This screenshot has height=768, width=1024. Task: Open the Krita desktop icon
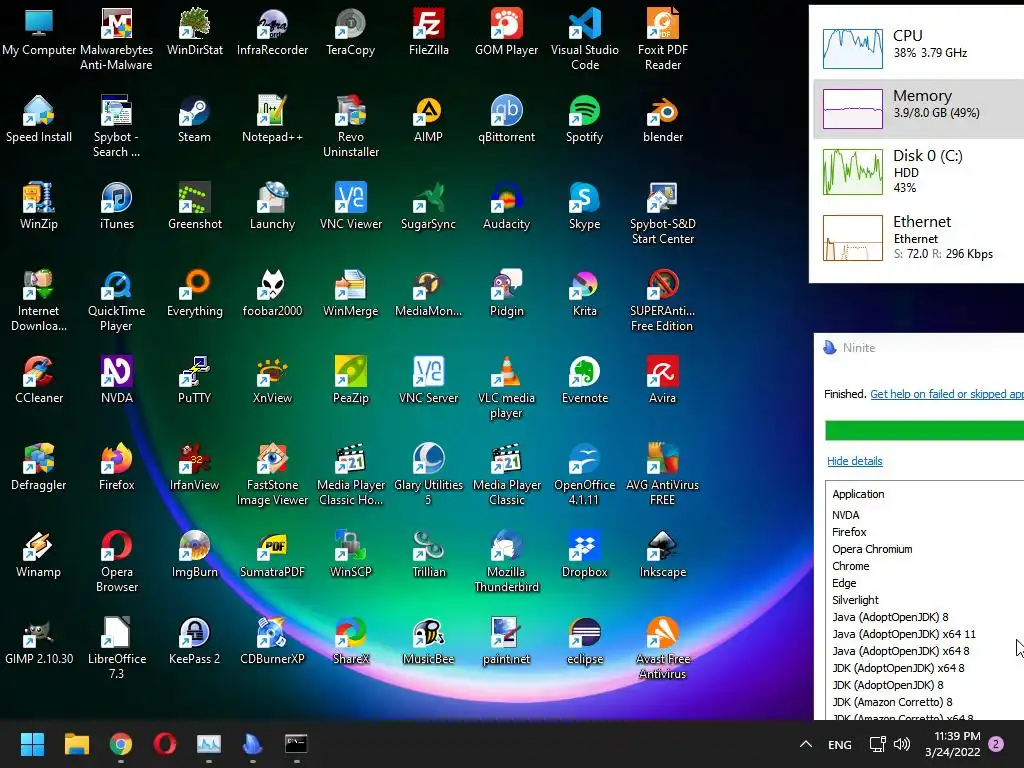(584, 293)
